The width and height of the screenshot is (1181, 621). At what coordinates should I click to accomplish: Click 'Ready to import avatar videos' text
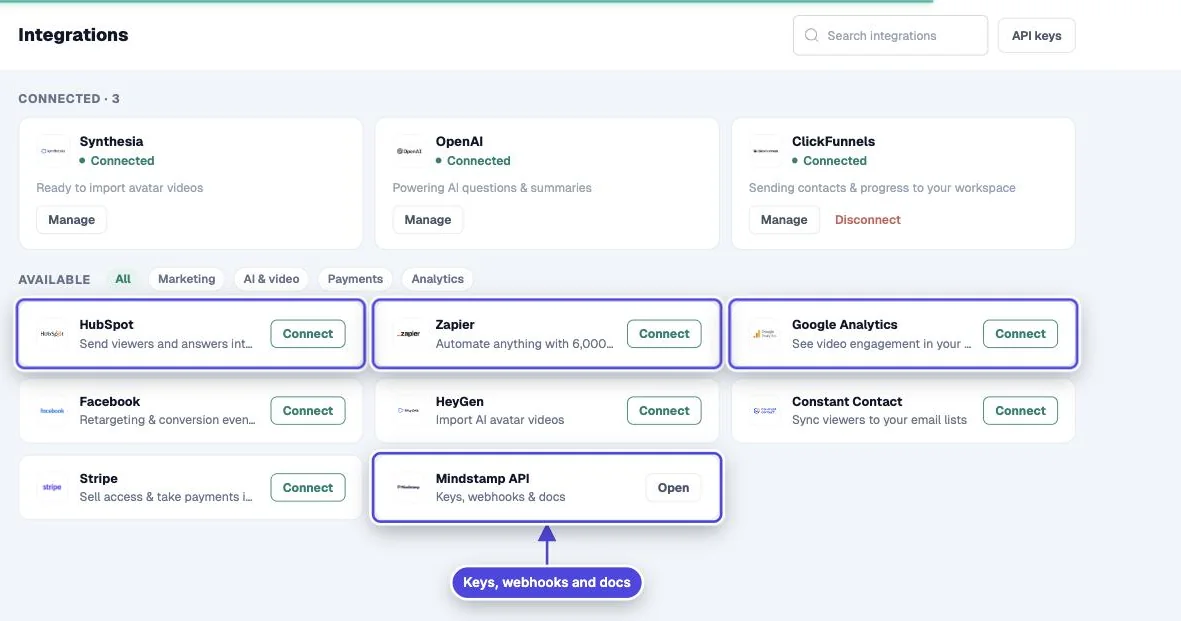[120, 188]
